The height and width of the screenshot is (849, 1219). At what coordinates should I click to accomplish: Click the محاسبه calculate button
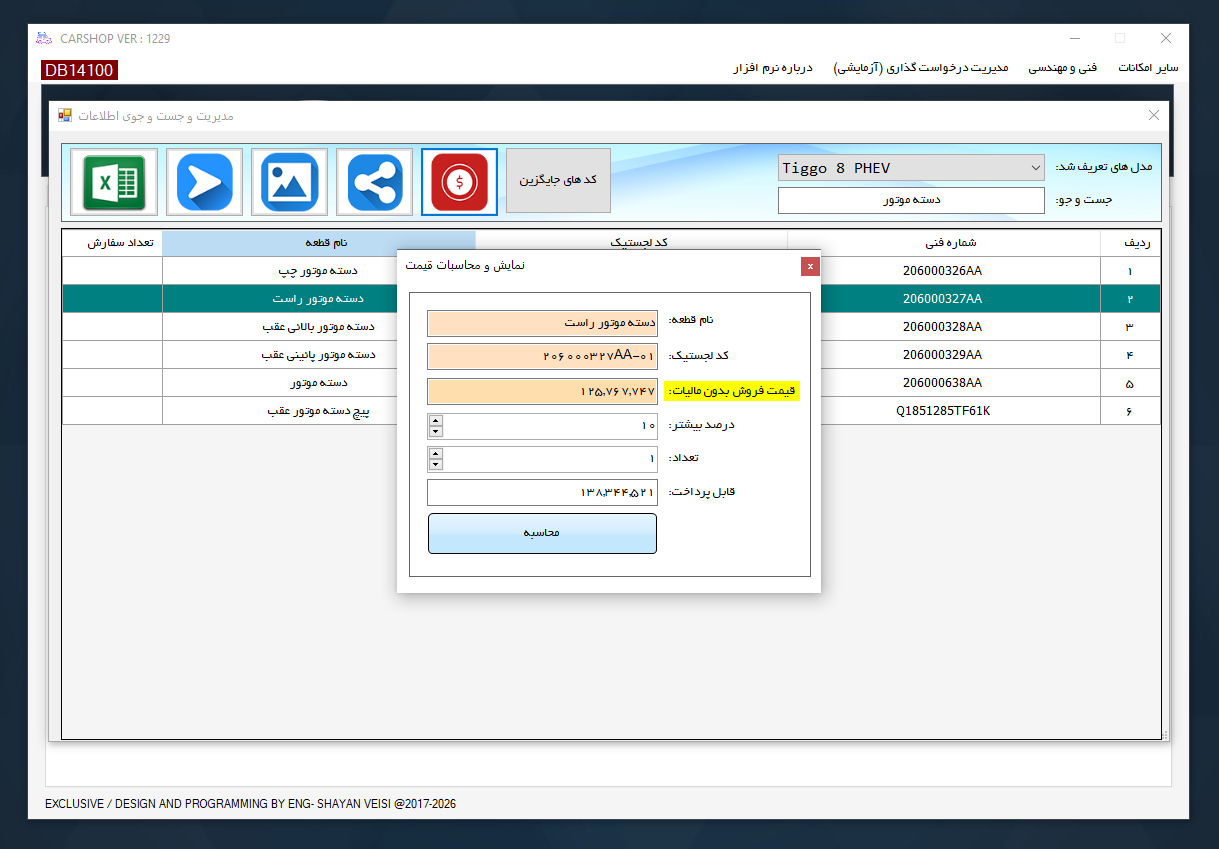tap(542, 533)
